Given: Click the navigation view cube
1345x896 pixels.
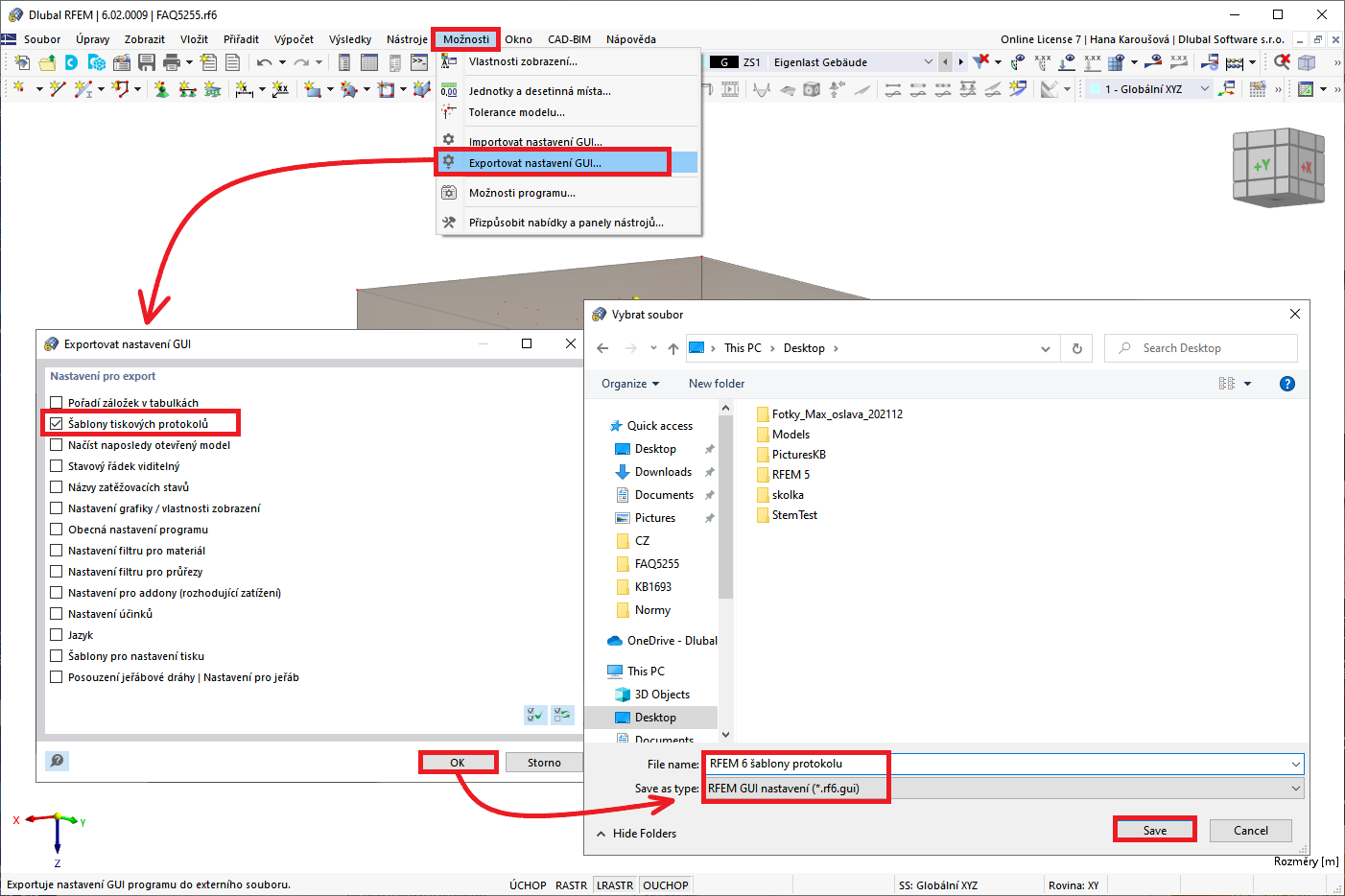Looking at the screenshot, I should 1278,168.
